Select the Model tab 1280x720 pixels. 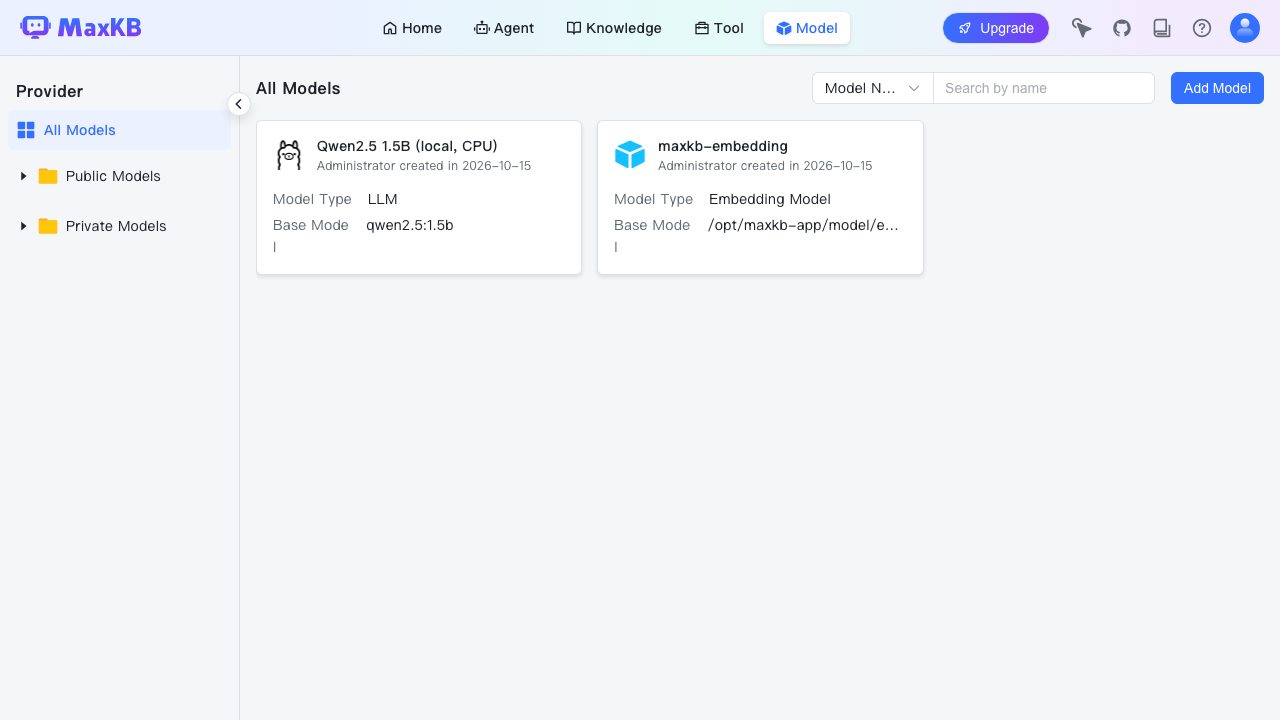coord(807,28)
